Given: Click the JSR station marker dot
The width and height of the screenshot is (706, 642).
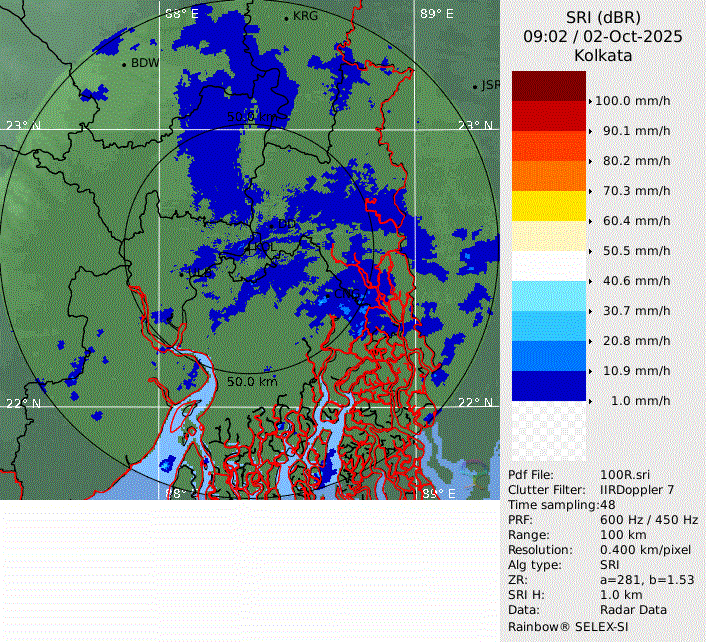Looking at the screenshot, I should 476,87.
